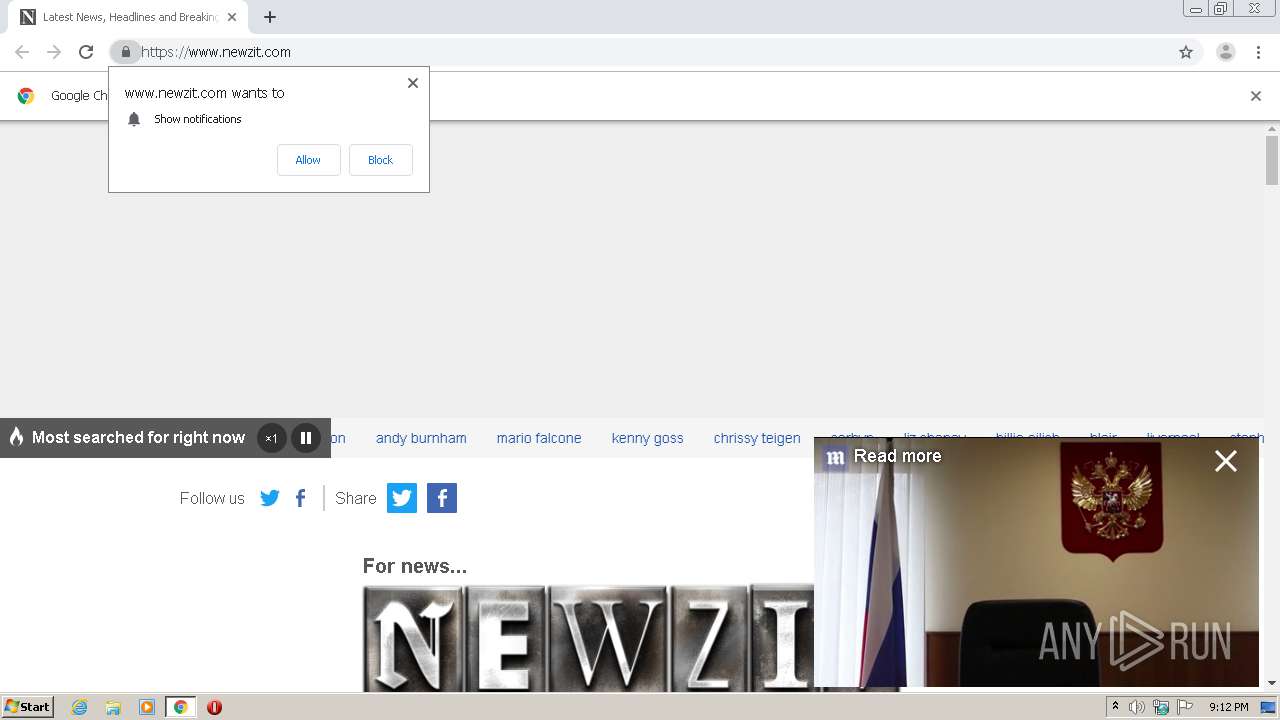Open Chrome's three-dot menu
The height and width of the screenshot is (720, 1280).
[x=1258, y=52]
